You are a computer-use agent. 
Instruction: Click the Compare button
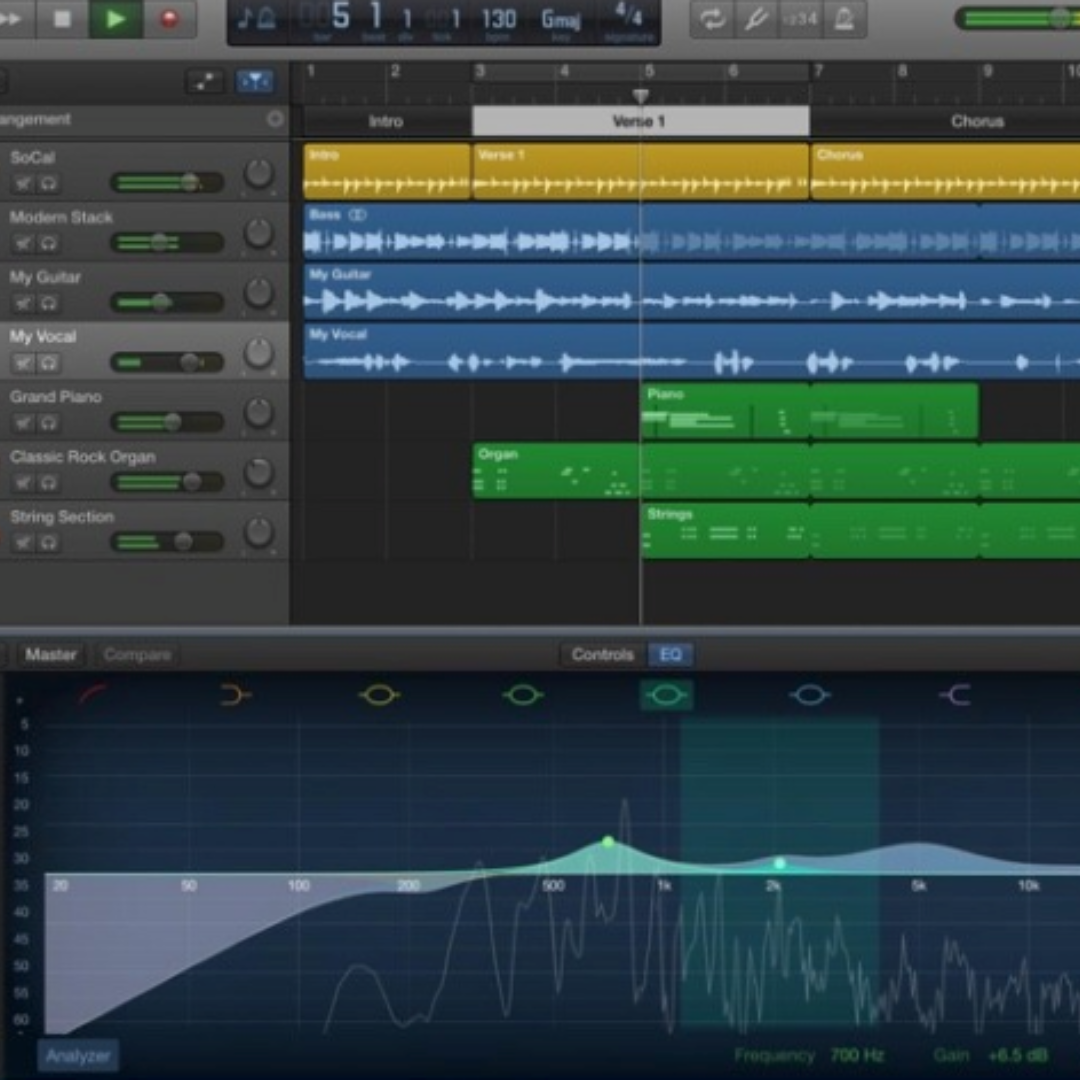[x=137, y=655]
